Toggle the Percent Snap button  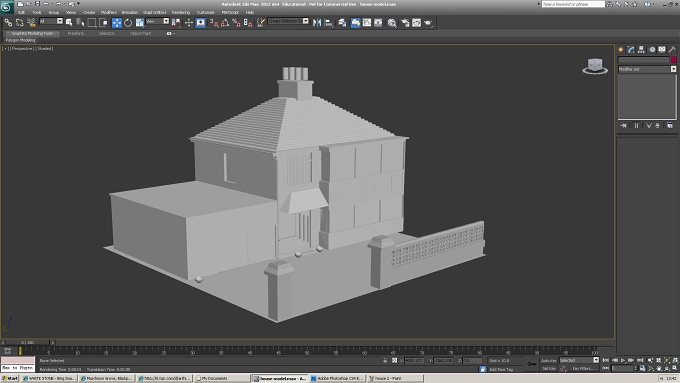(236, 23)
